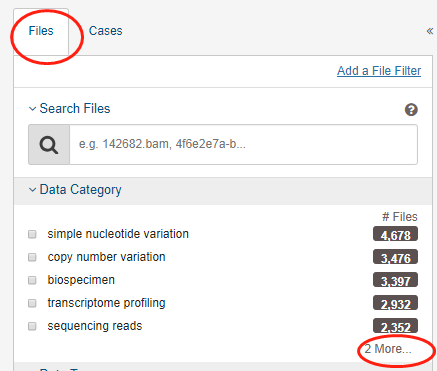The image size is (437, 371).
Task: Collapse the panel with the double chevron icon
Action: pyautogui.click(x=430, y=31)
